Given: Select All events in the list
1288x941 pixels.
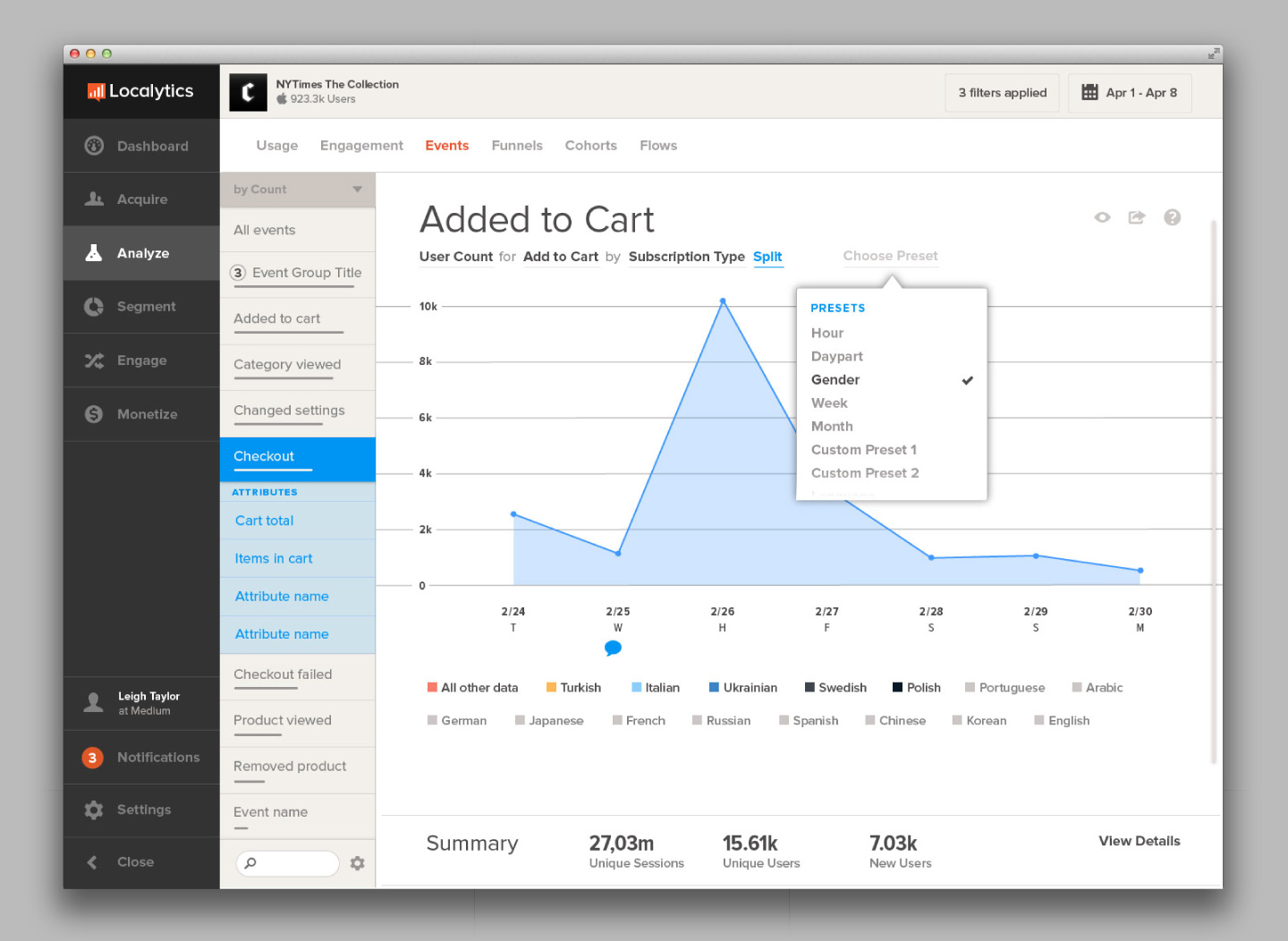Looking at the screenshot, I should point(298,230).
